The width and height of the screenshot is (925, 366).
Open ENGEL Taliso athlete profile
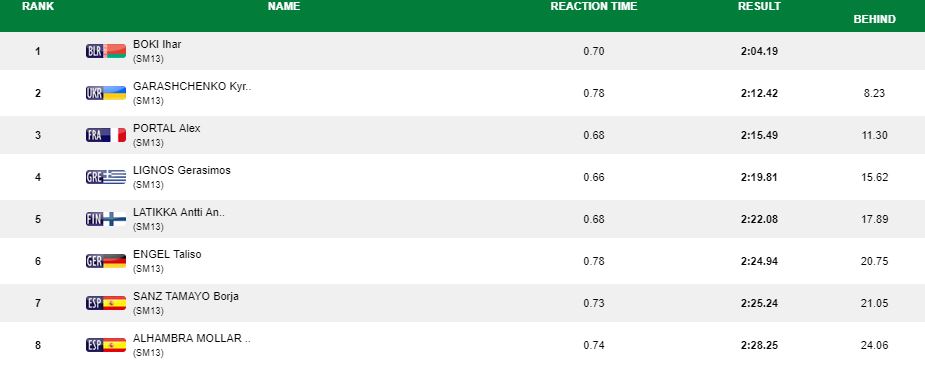point(167,254)
